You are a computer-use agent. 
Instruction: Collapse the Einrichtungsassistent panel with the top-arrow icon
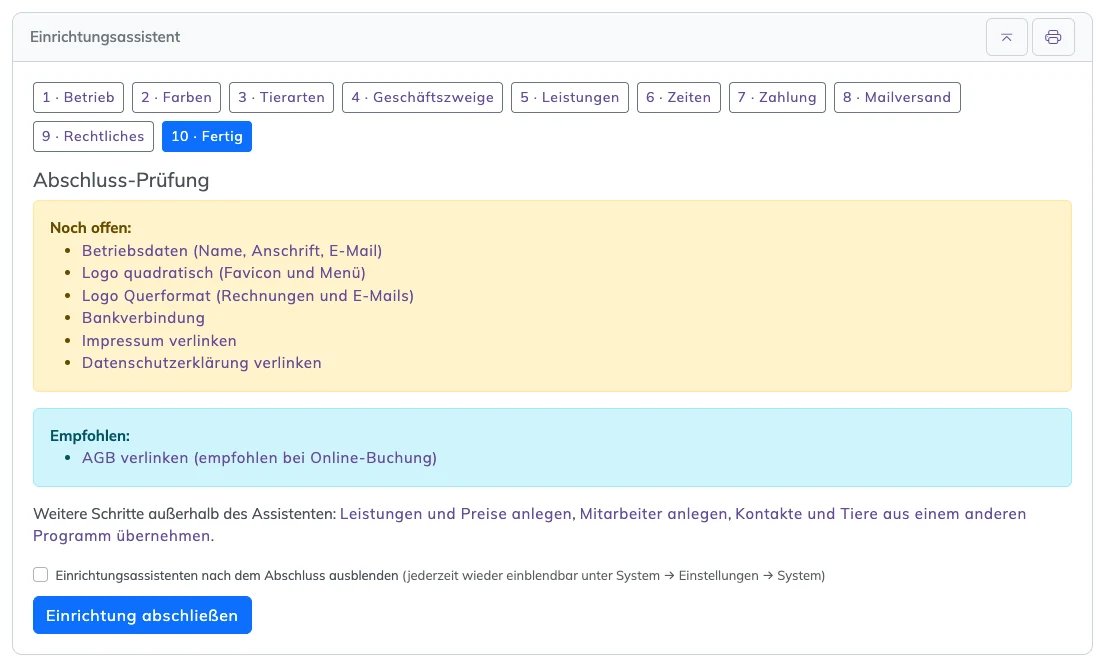pos(1006,37)
